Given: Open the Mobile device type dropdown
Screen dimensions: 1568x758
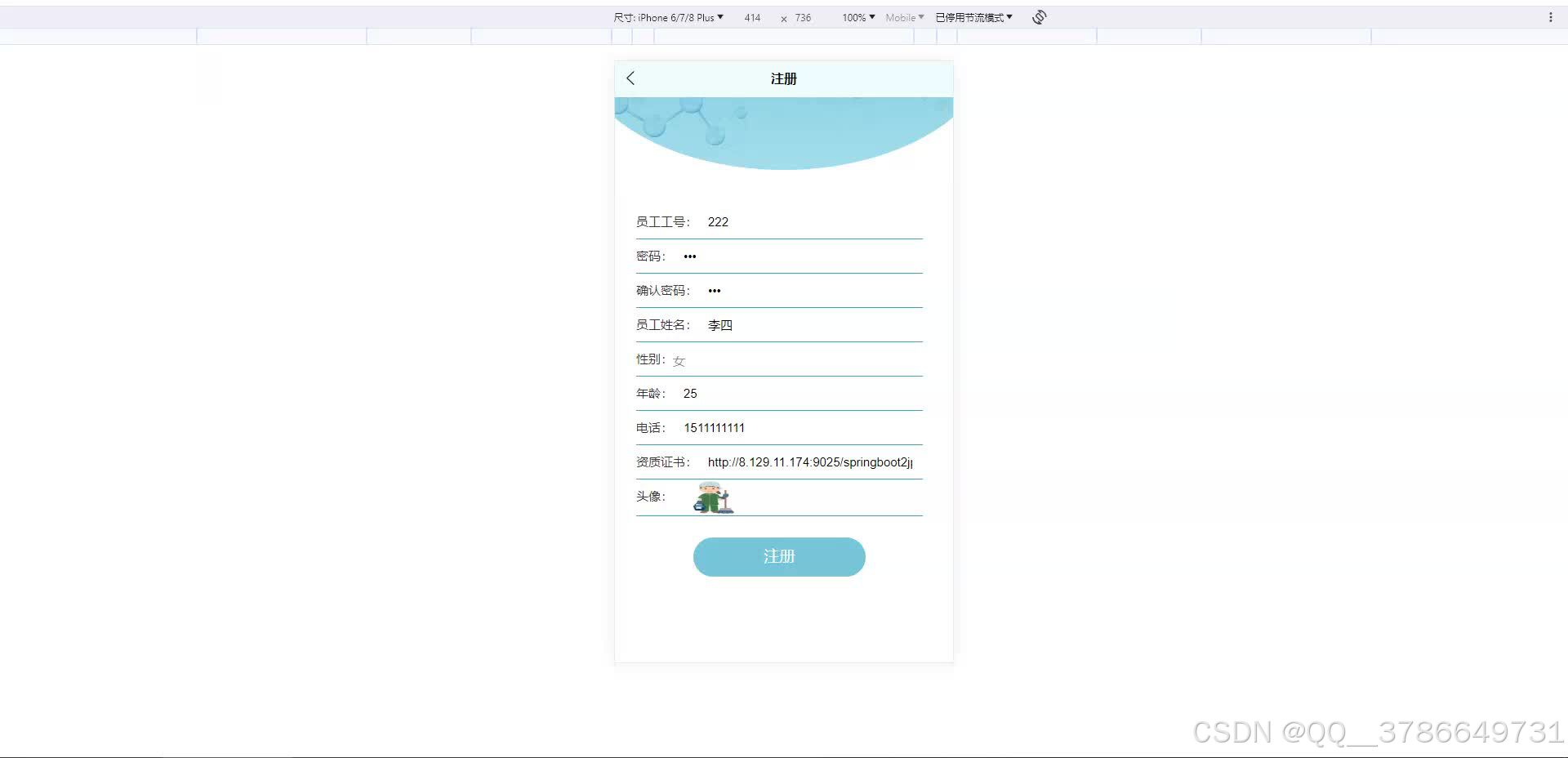Looking at the screenshot, I should pyautogui.click(x=903, y=16).
